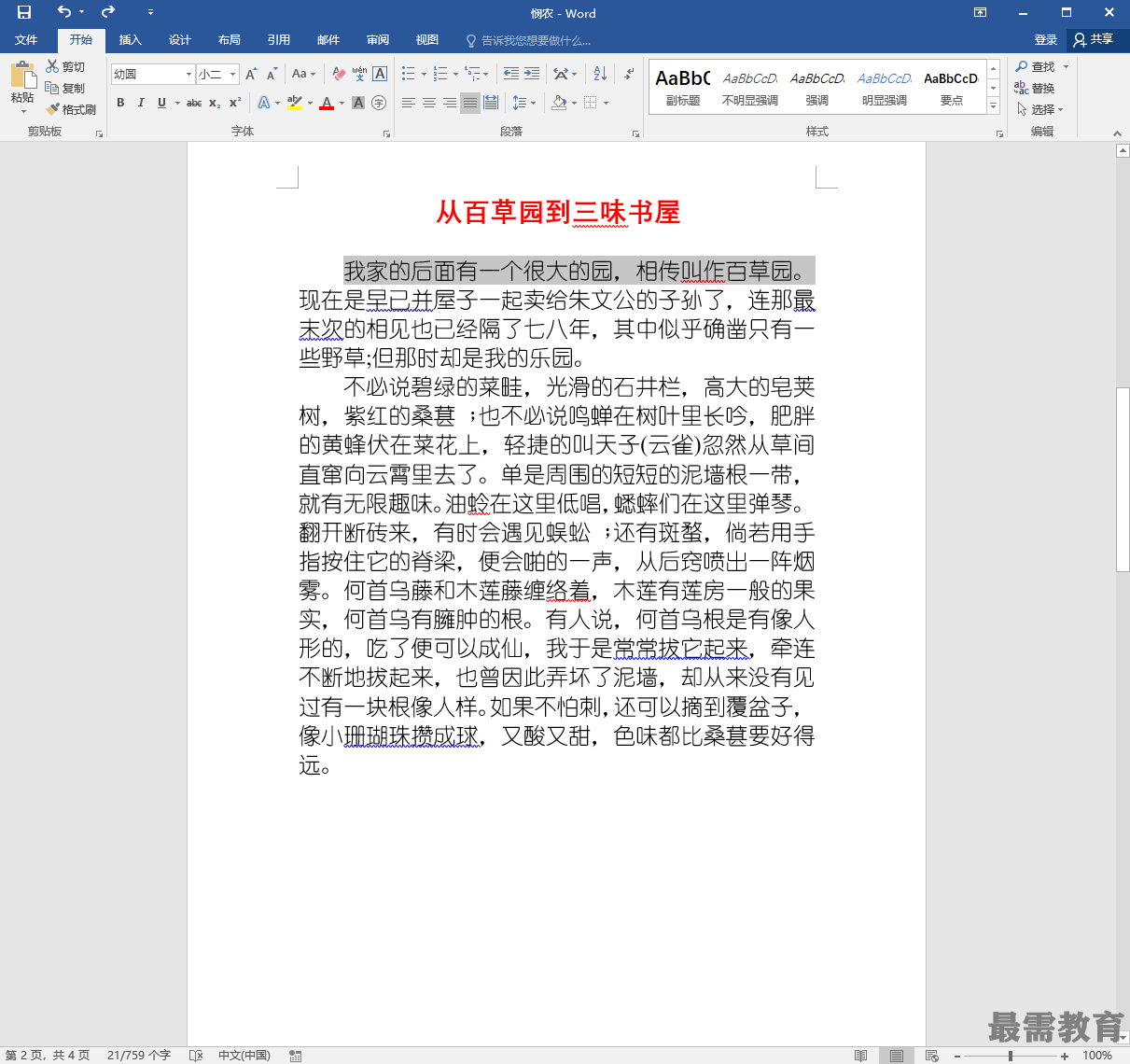
Task: Open the font dialog launcher in 字体 group
Action: point(386,133)
